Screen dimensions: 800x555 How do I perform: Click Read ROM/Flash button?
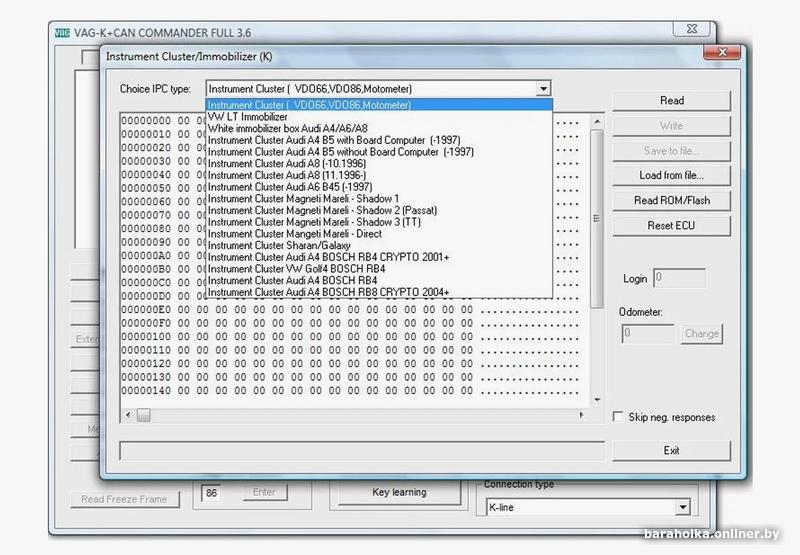[671, 200]
